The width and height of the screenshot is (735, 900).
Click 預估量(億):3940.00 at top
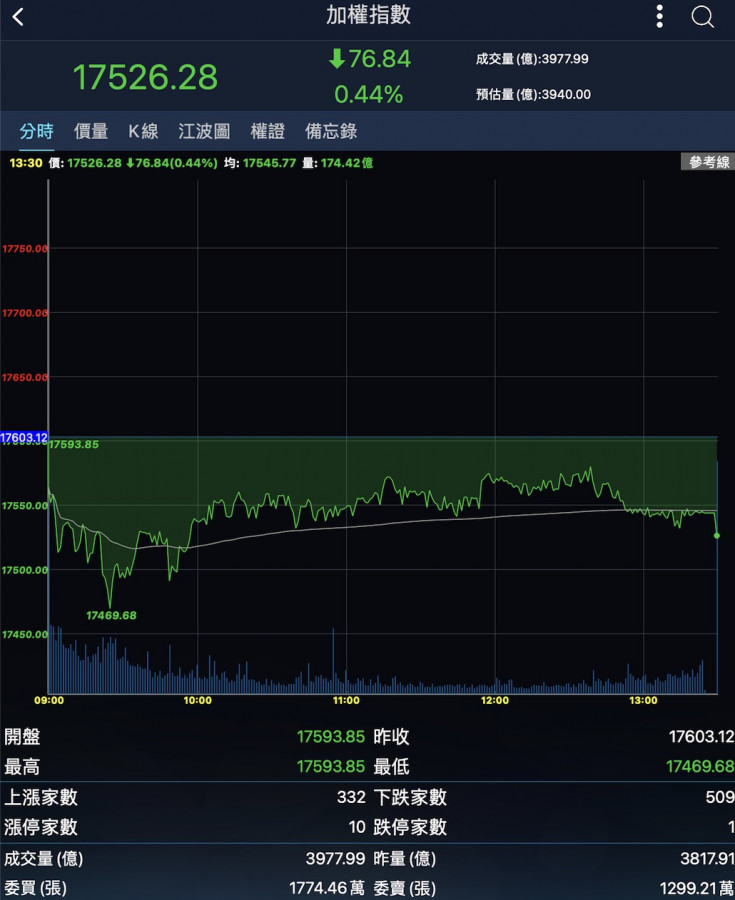point(533,94)
